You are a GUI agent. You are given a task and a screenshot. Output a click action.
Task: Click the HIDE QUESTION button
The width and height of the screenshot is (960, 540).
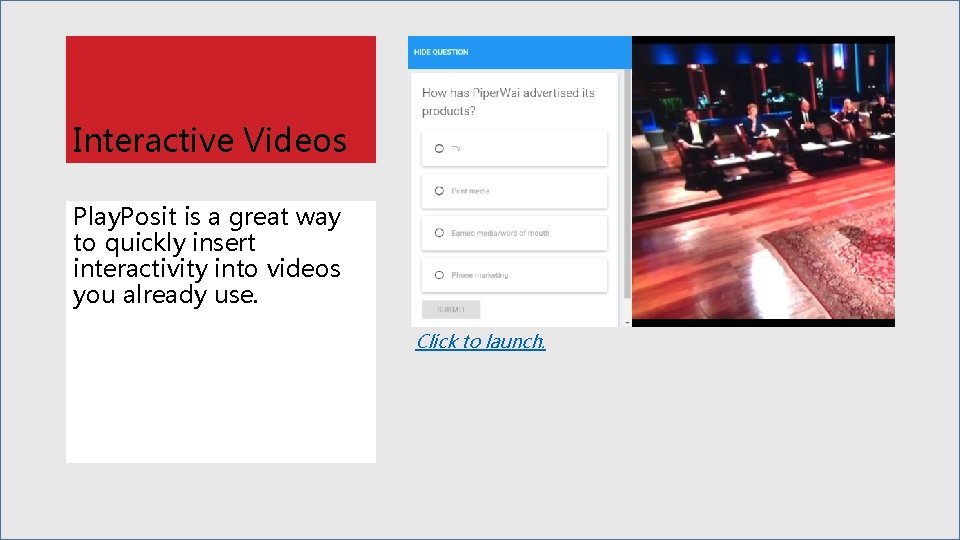[441, 52]
